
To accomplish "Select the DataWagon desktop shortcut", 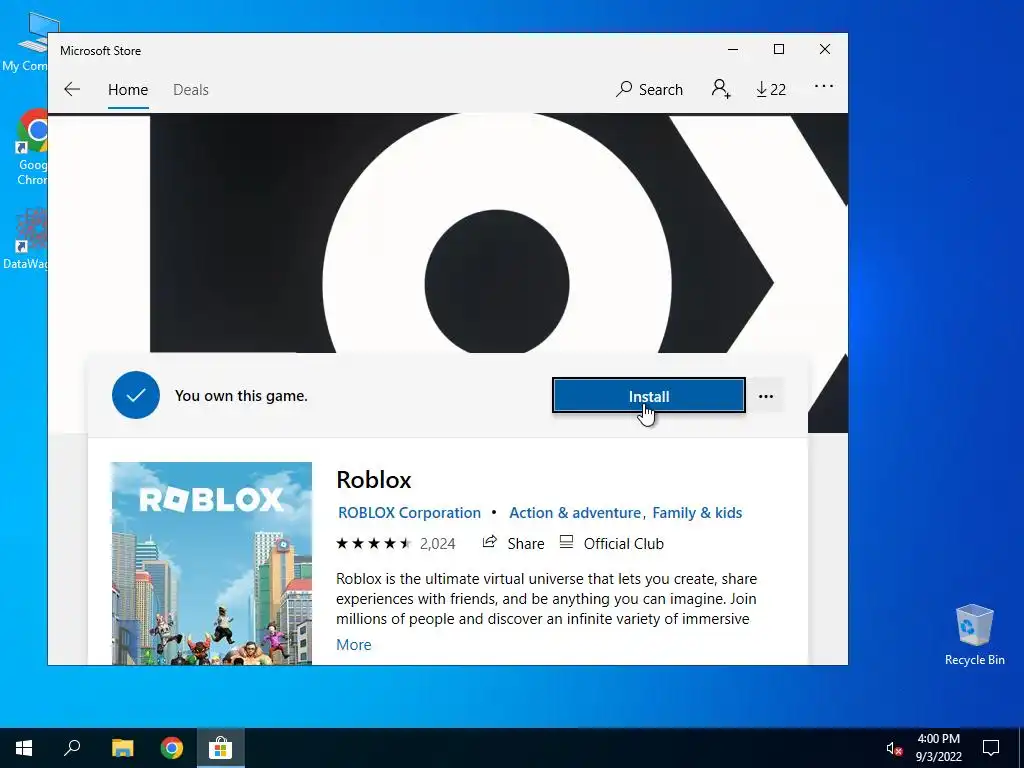I will pyautogui.click(x=26, y=239).
